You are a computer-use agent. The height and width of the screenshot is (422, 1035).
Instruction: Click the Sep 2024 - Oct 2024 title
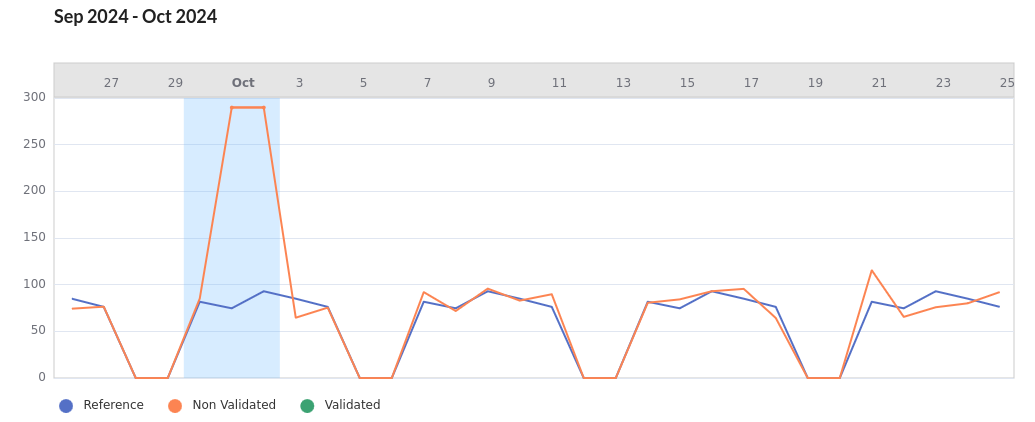tap(135, 17)
